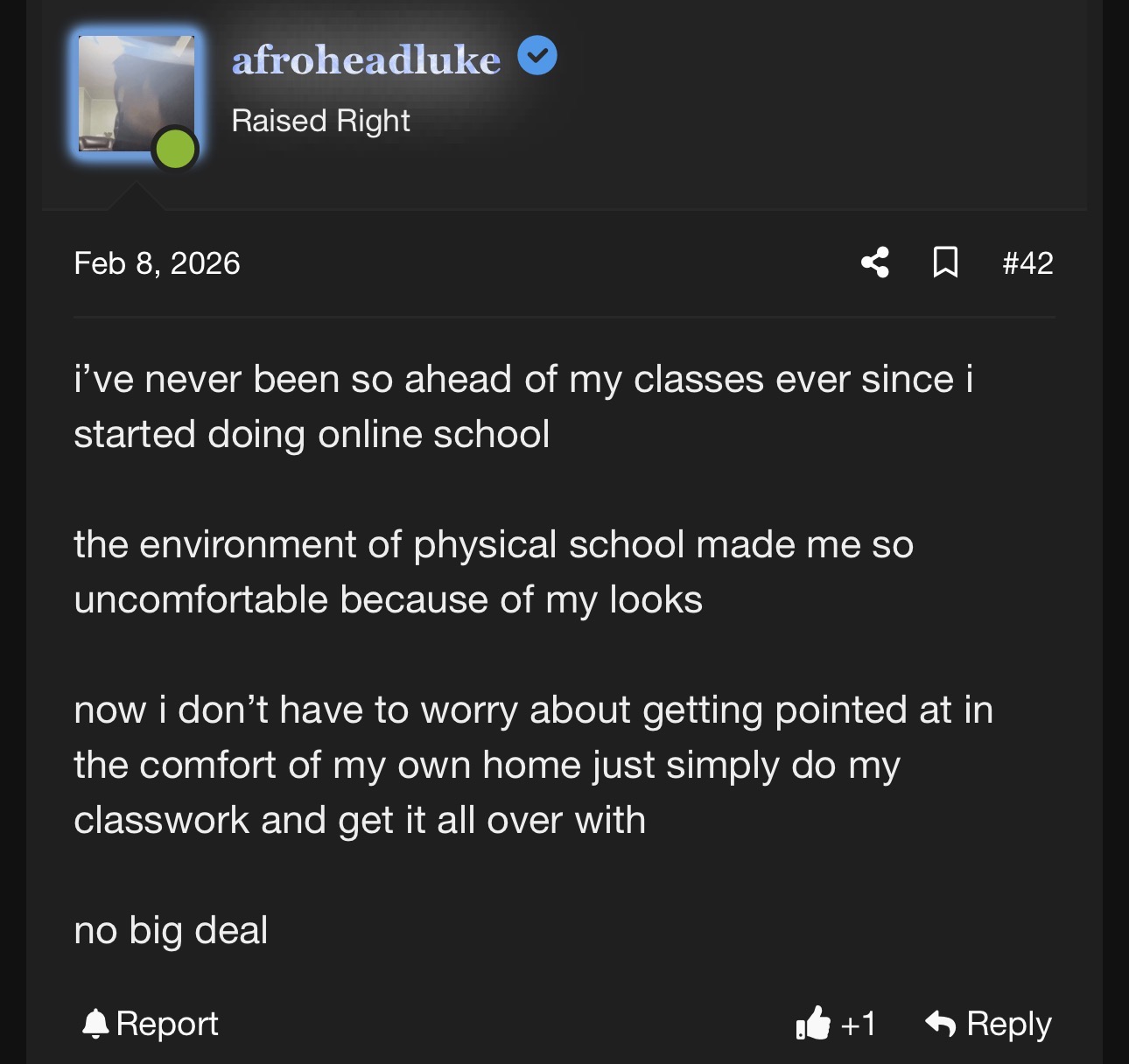
Task: Click the triangular pointer beneath the avatar
Action: [x=136, y=197]
